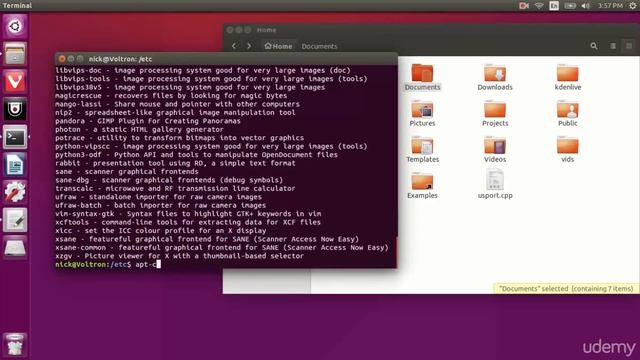Open the drive icon in the dock
Screen dimensions: 640x360
click(x=15, y=247)
